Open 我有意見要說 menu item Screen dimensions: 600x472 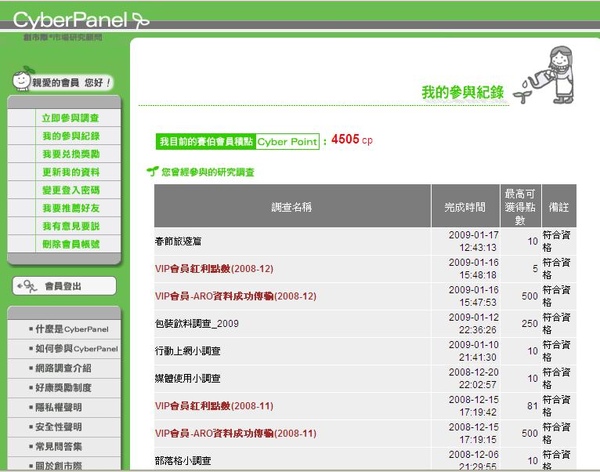(71, 226)
